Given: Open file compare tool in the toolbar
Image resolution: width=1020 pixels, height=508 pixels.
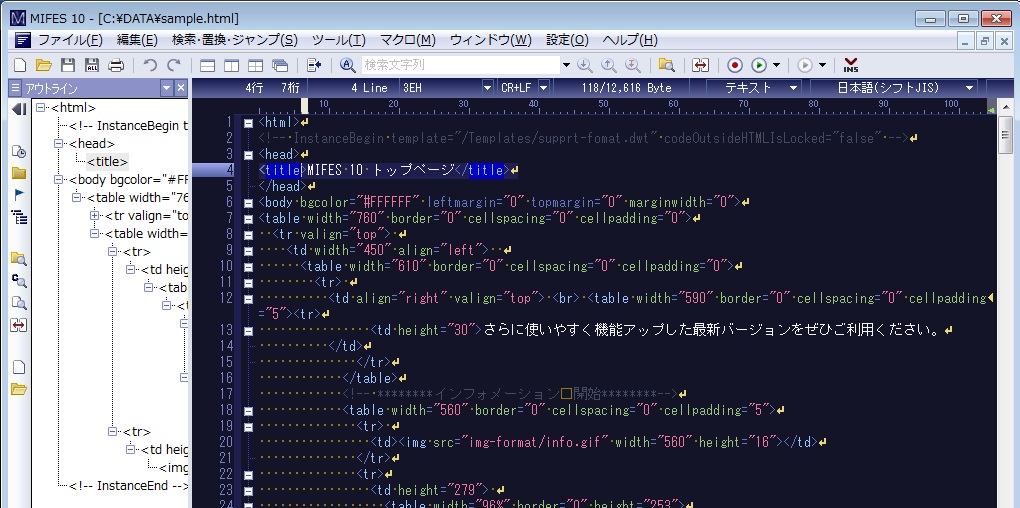Looking at the screenshot, I should point(701,65).
